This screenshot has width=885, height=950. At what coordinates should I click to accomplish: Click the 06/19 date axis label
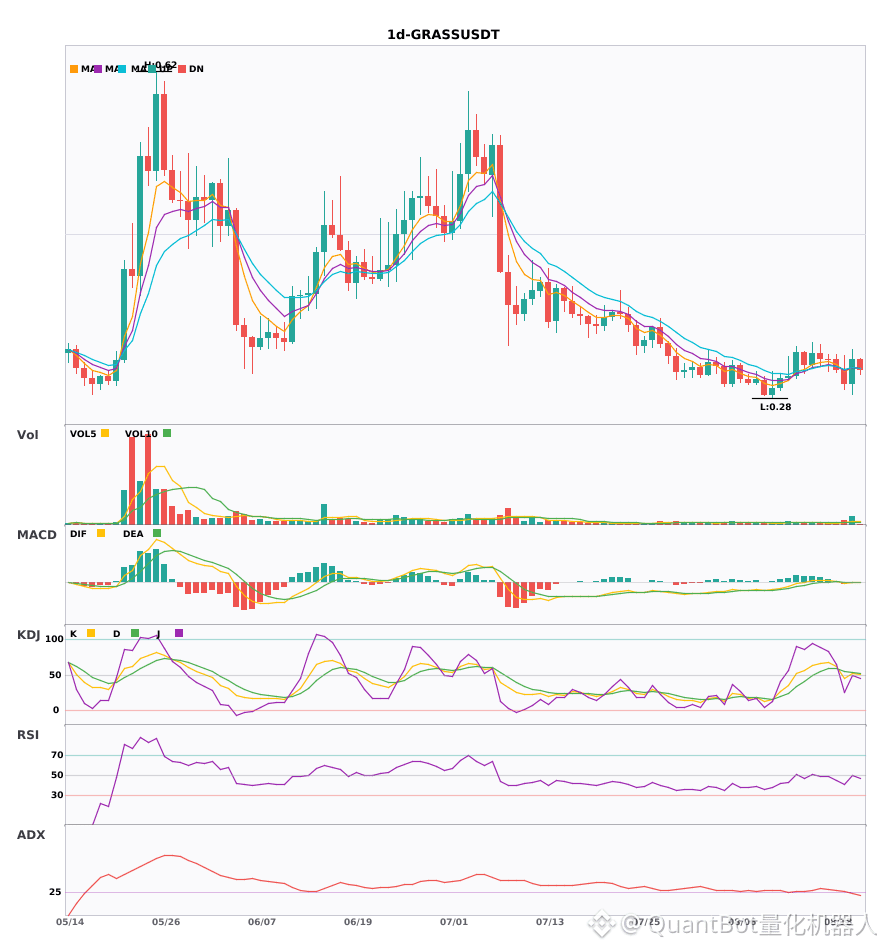click(358, 922)
